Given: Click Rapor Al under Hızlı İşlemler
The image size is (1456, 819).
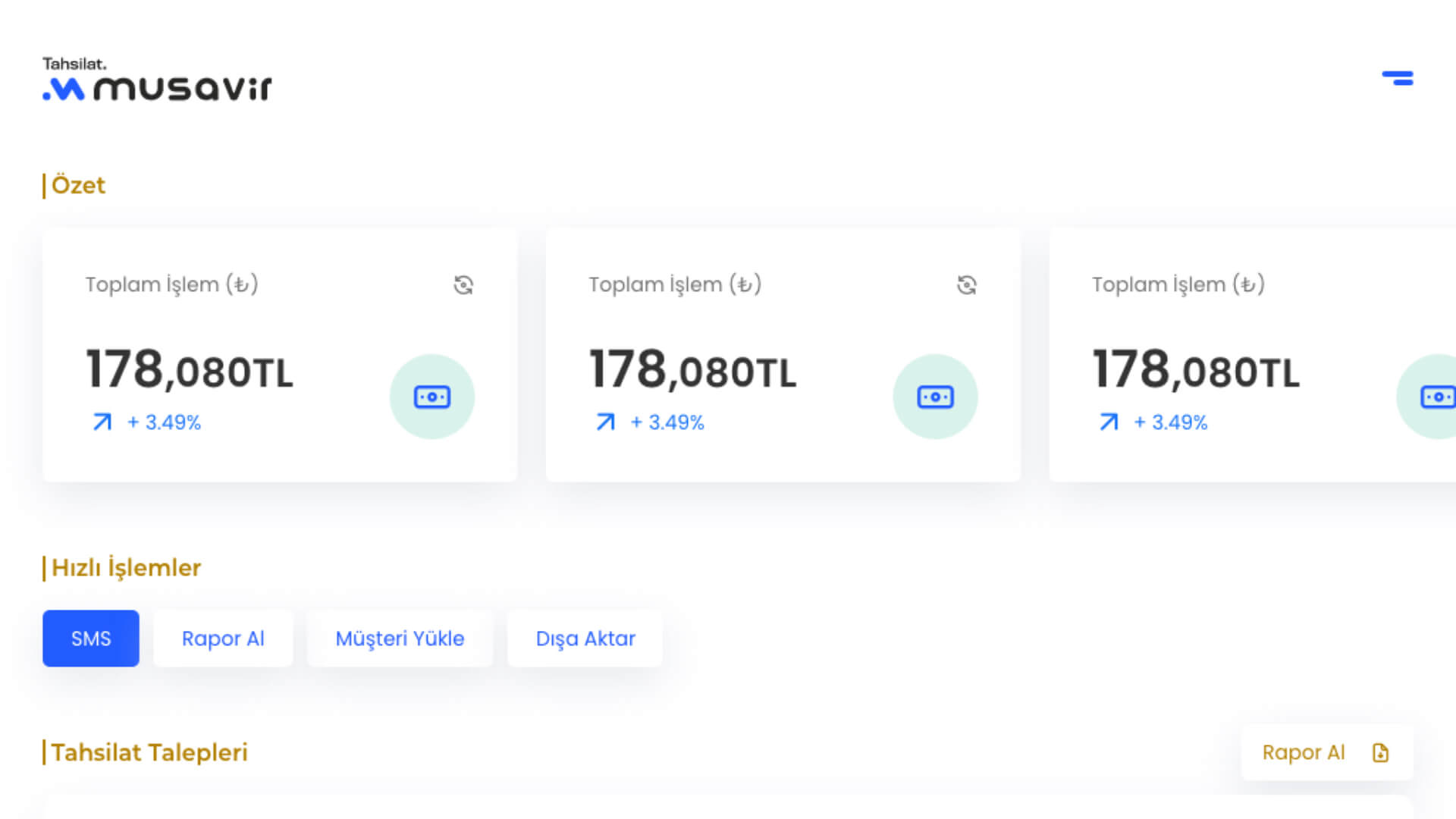Looking at the screenshot, I should 223,639.
